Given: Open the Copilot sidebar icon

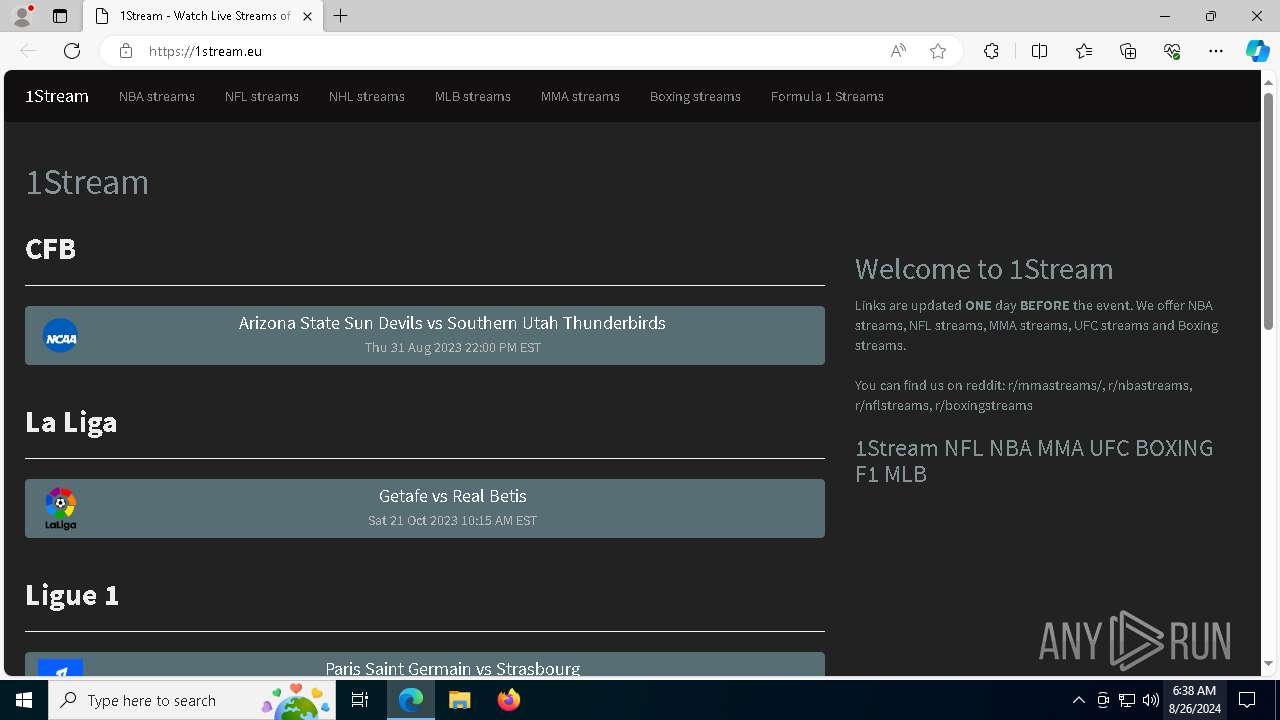Looking at the screenshot, I should click(x=1257, y=51).
